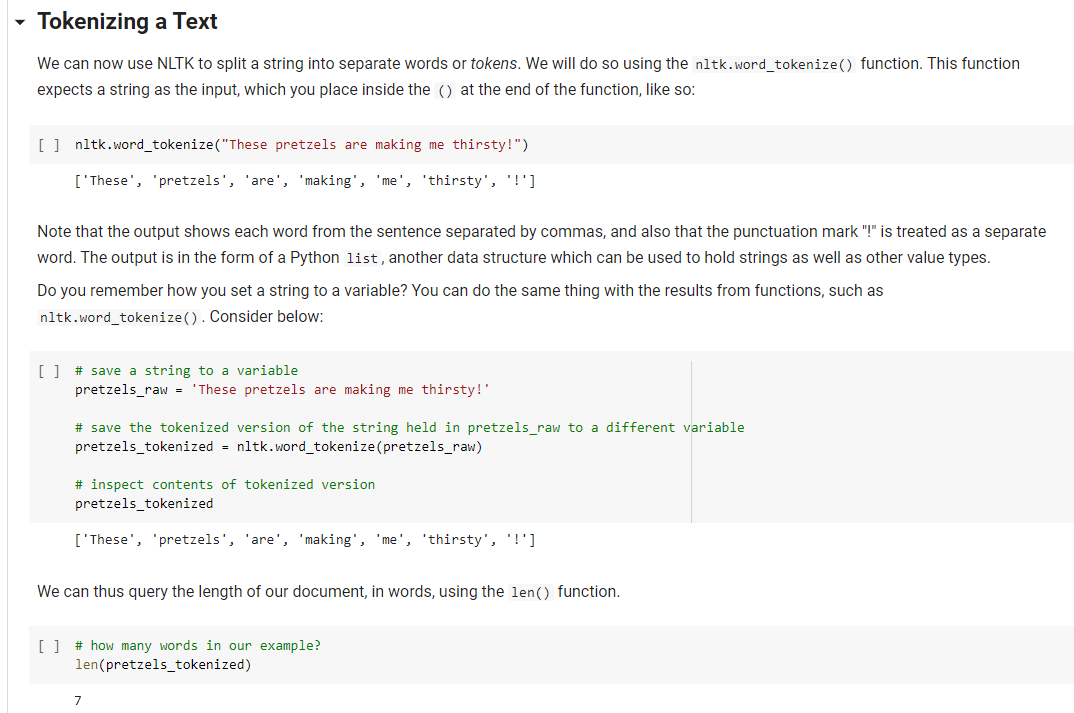Run the len(pretzels_tokenized) code cell
This screenshot has height=713, width=1074.
[x=49, y=645]
